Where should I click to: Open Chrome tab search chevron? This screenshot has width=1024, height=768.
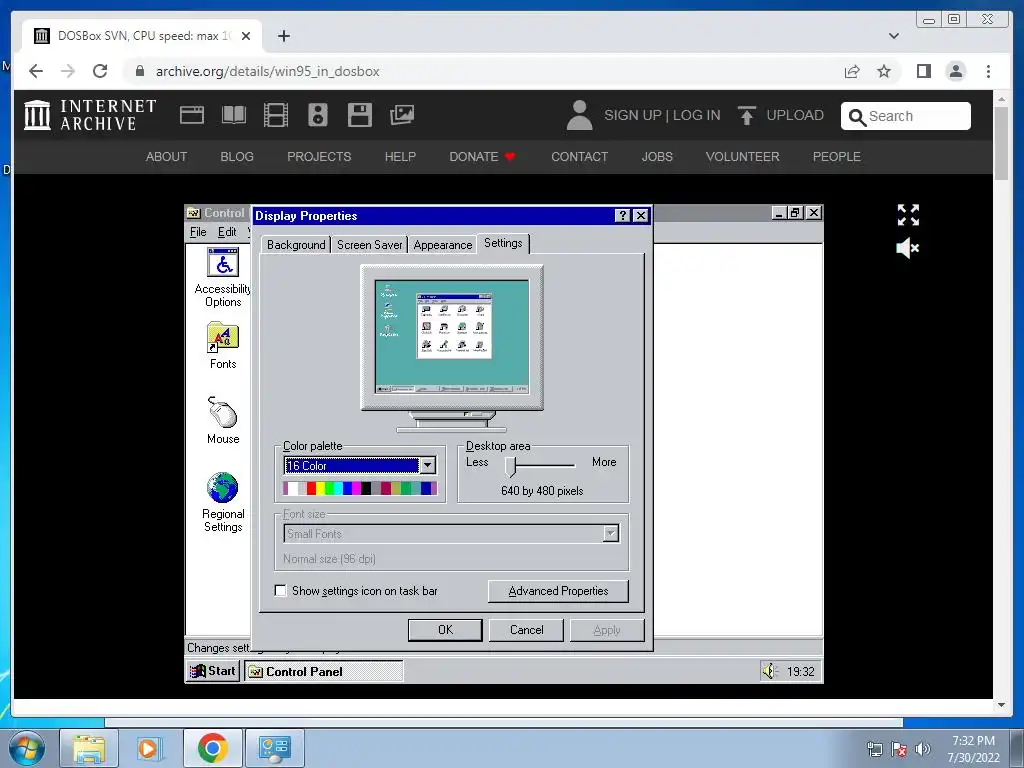pos(894,36)
